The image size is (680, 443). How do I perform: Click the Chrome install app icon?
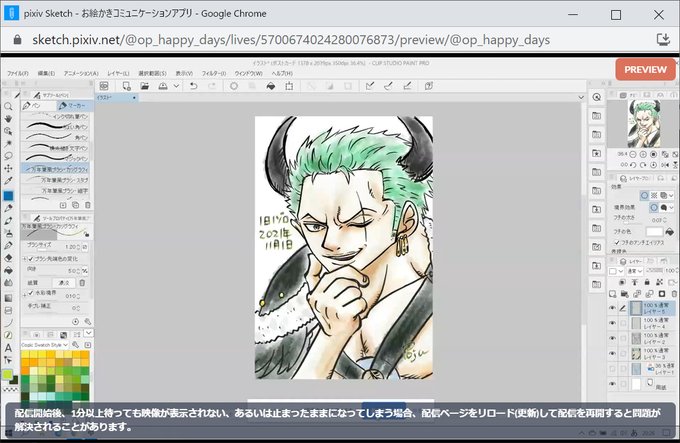[663, 39]
